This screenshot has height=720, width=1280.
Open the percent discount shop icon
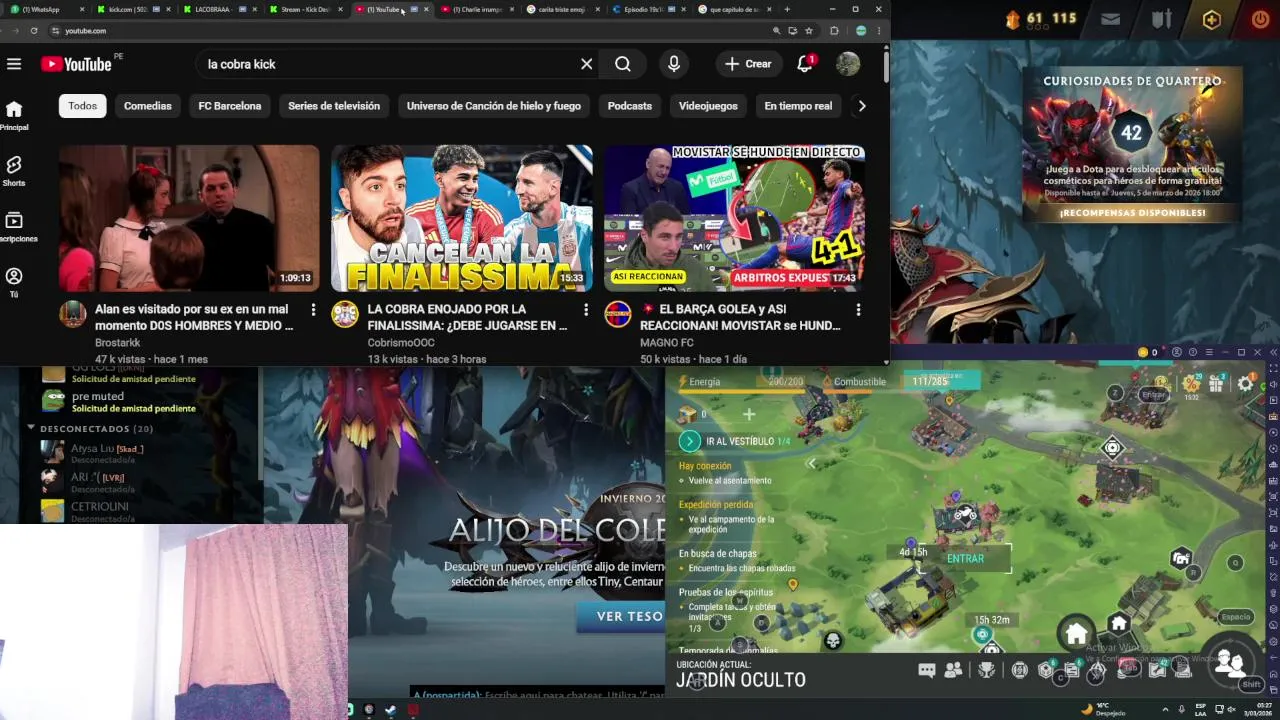point(1190,383)
